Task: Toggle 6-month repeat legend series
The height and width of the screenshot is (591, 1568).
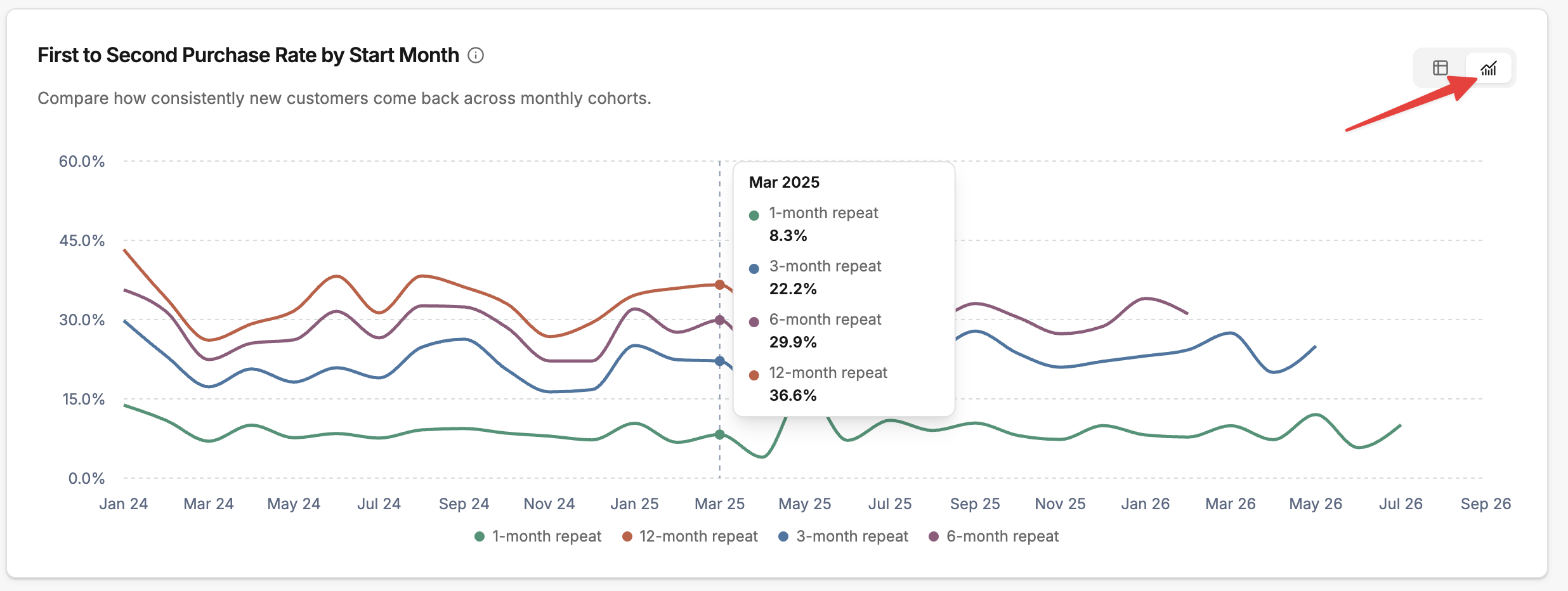Action: pyautogui.click(x=994, y=536)
